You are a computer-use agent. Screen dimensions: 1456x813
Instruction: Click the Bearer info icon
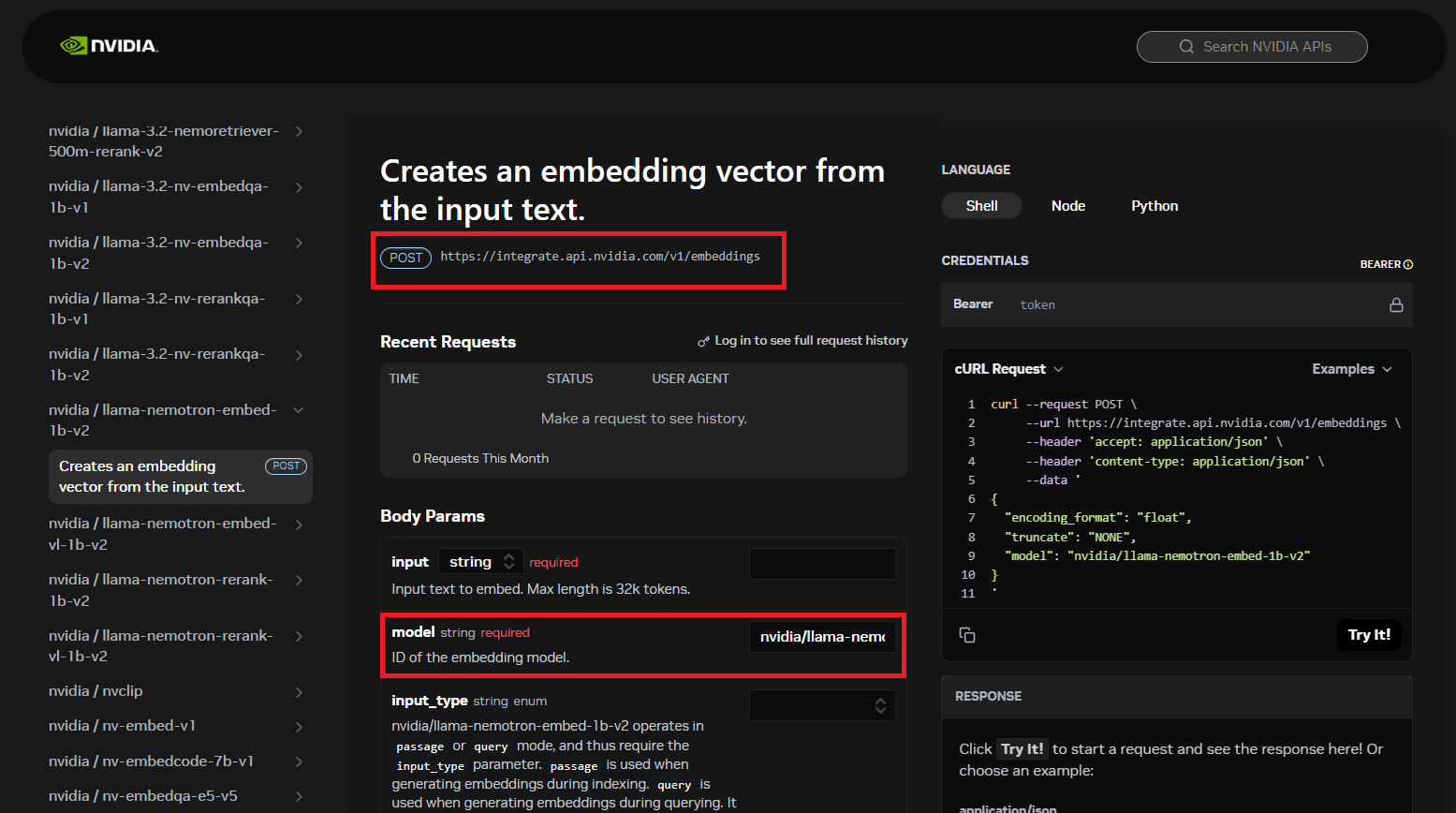click(x=1408, y=265)
